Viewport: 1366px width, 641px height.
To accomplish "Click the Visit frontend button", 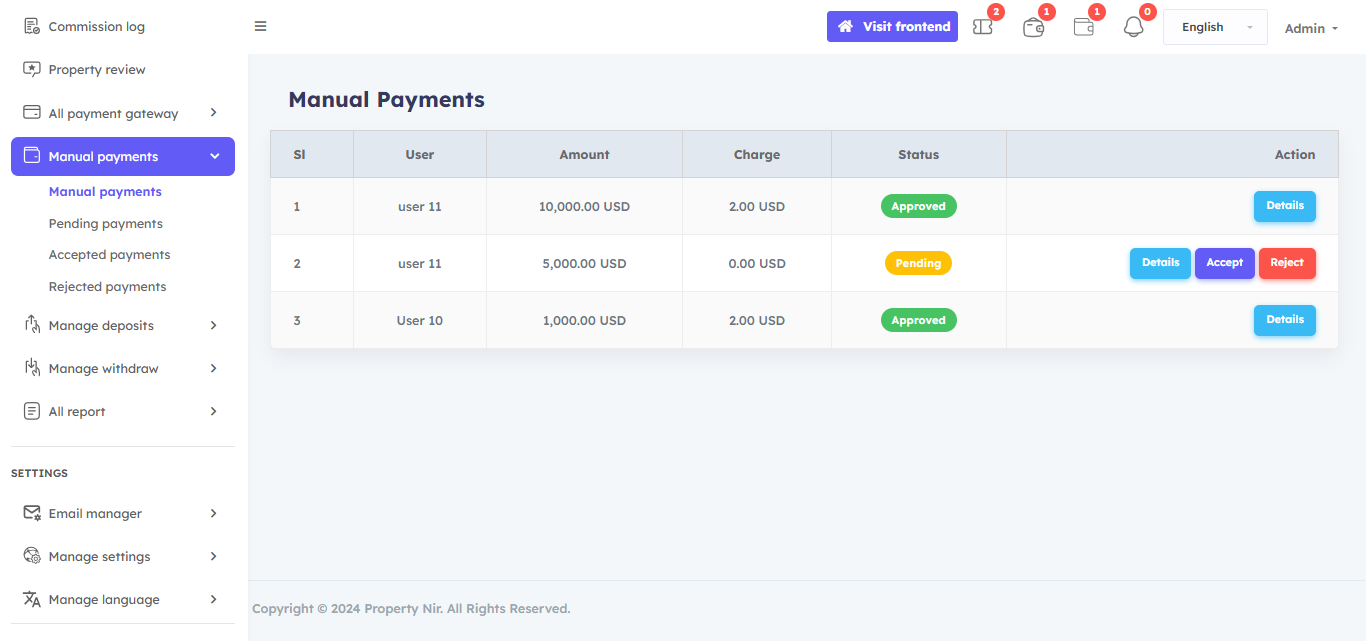I will point(892,27).
